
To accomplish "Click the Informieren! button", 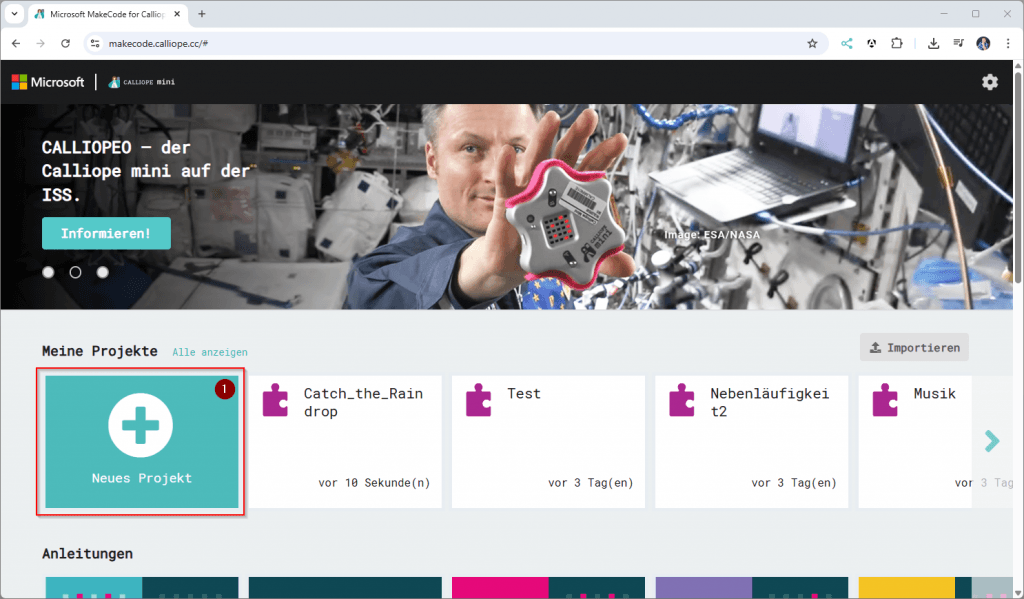I will (106, 233).
